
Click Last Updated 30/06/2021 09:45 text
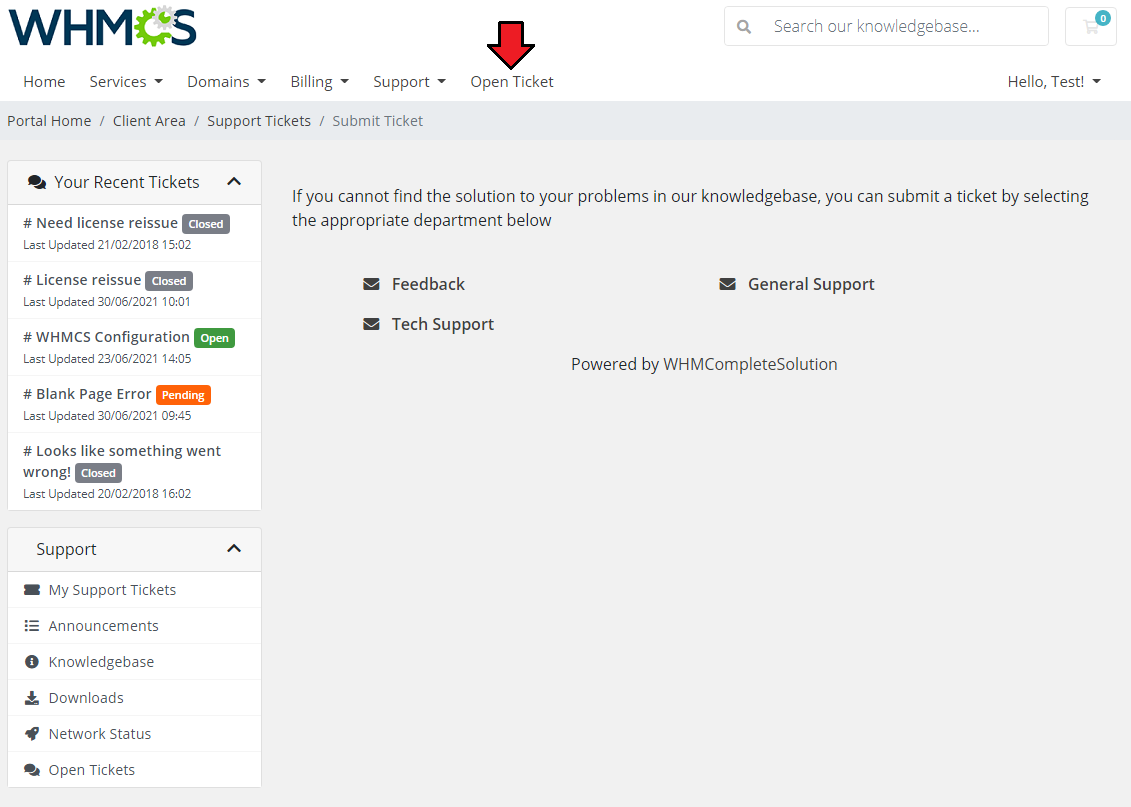click(107, 415)
